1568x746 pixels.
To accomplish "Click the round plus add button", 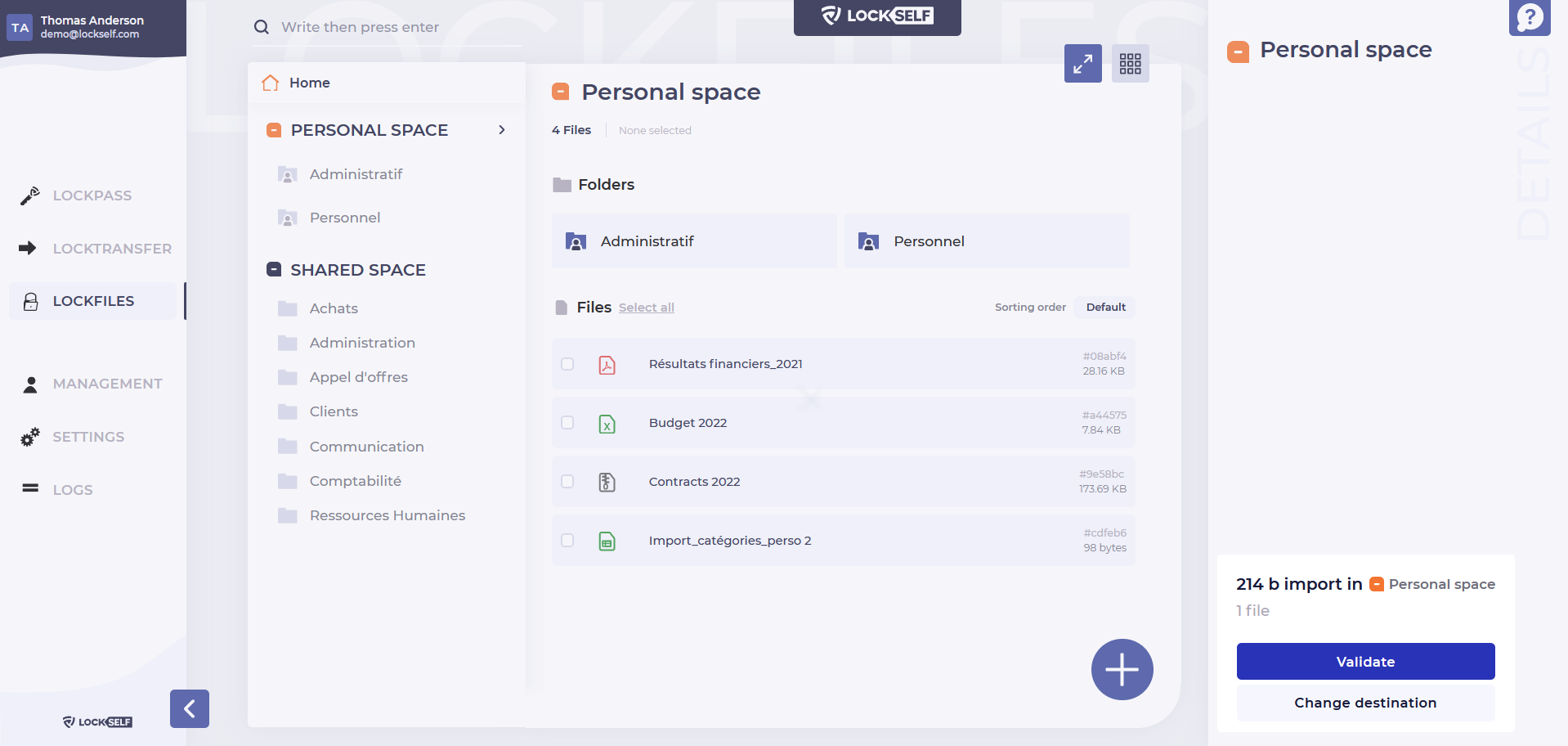I will (x=1122, y=669).
